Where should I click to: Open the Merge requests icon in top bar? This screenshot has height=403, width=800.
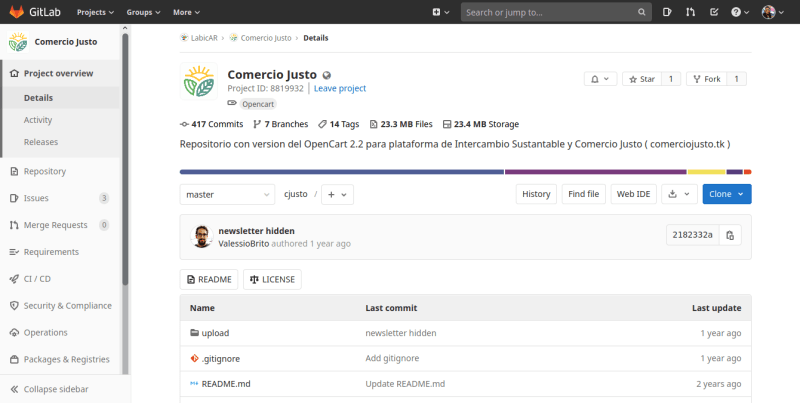click(x=690, y=12)
